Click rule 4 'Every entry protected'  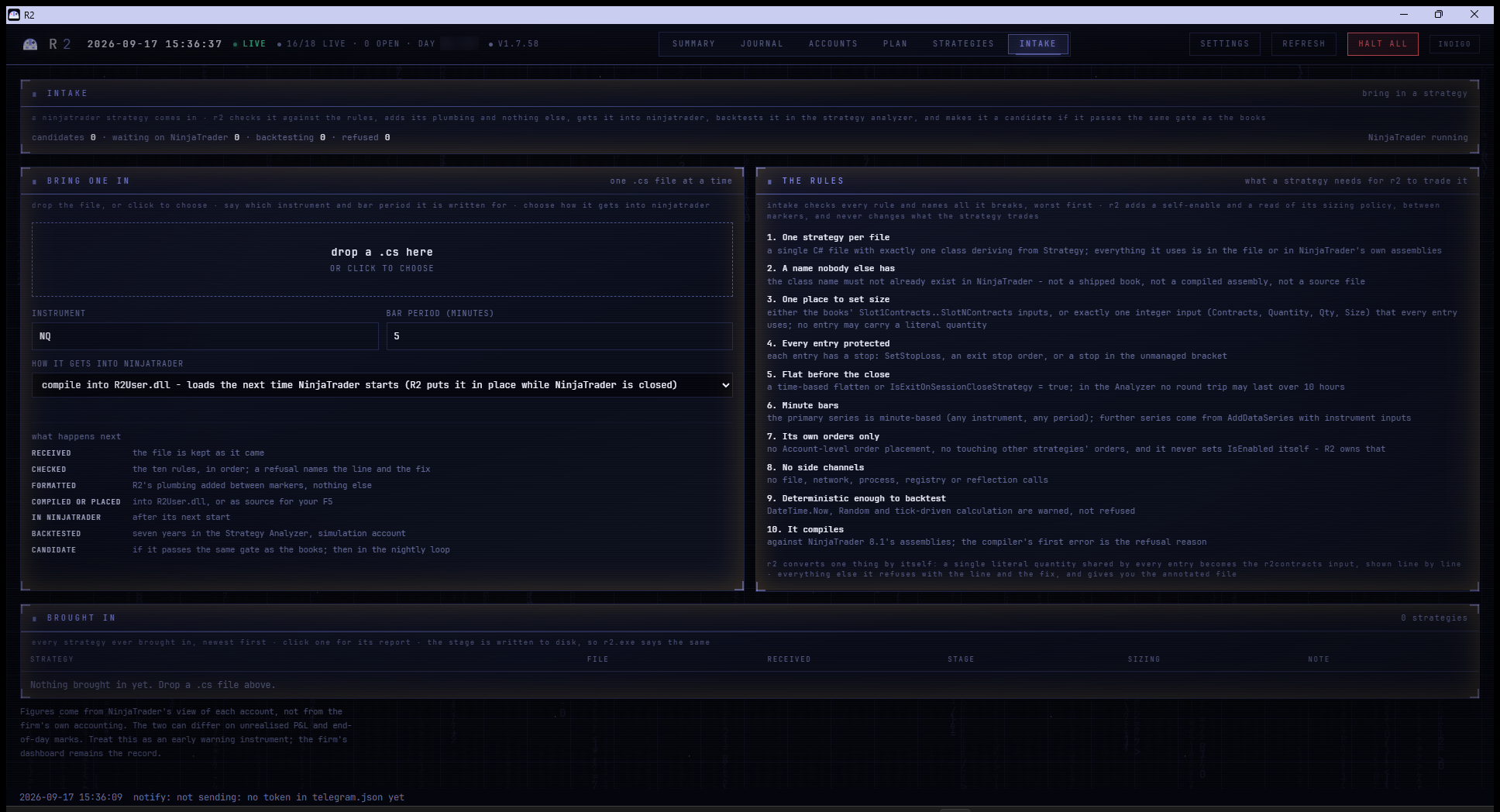pos(828,343)
